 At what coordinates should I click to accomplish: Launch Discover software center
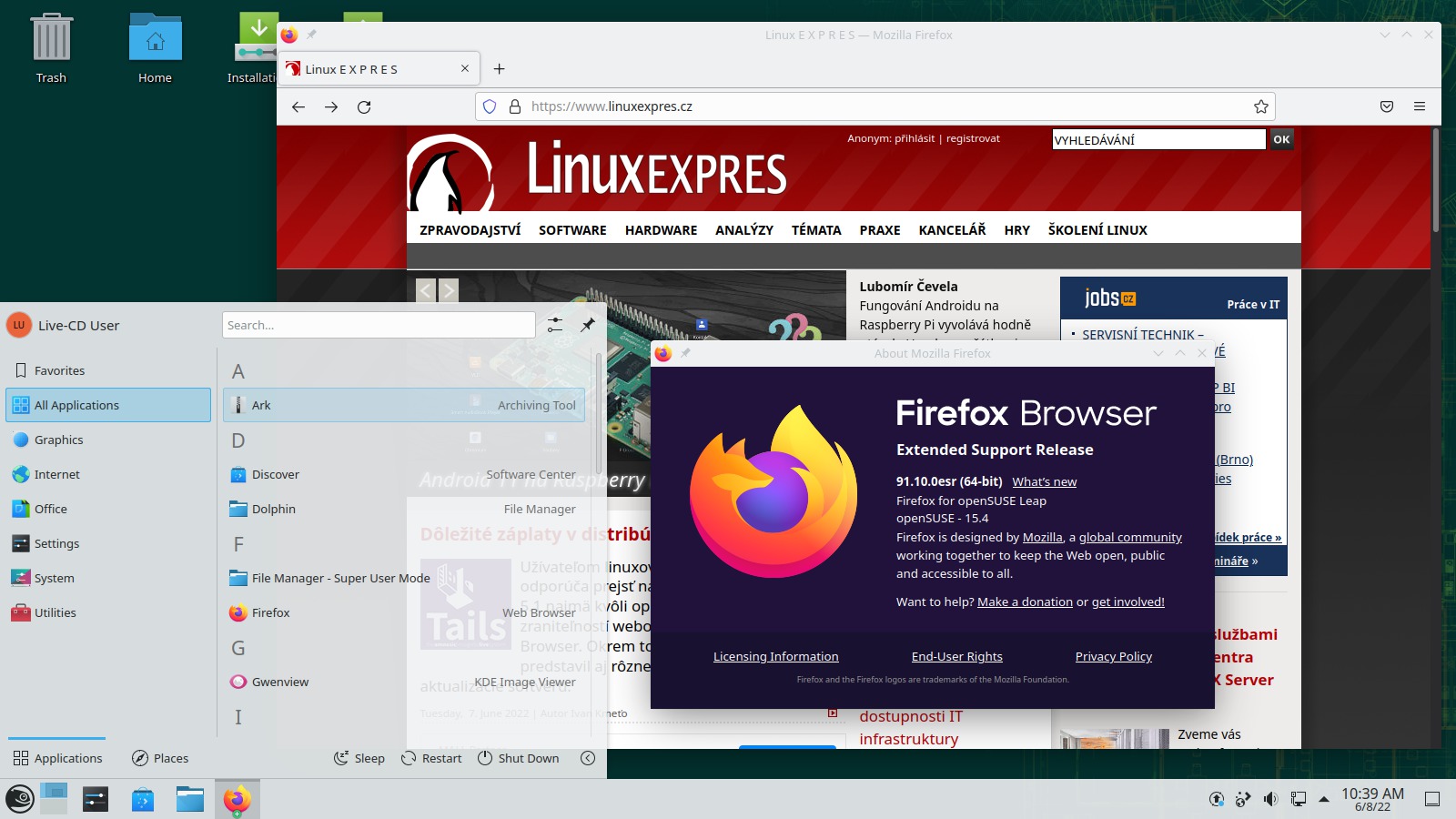pos(404,474)
